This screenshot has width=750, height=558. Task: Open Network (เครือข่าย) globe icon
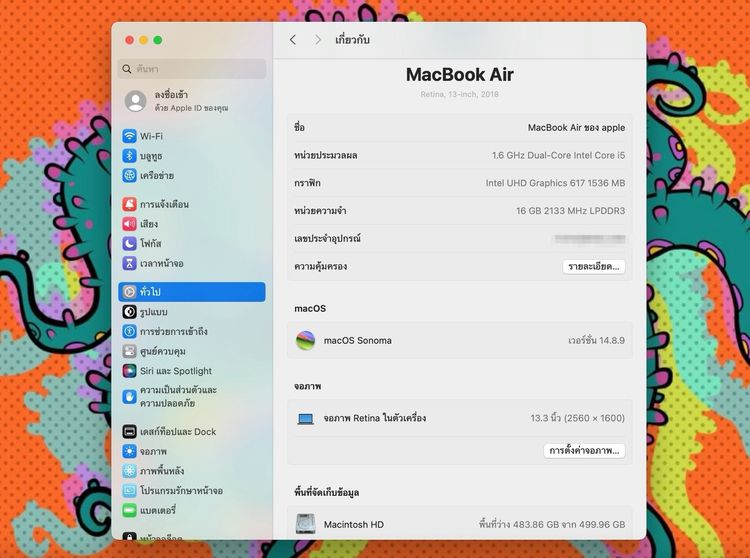coord(129,175)
